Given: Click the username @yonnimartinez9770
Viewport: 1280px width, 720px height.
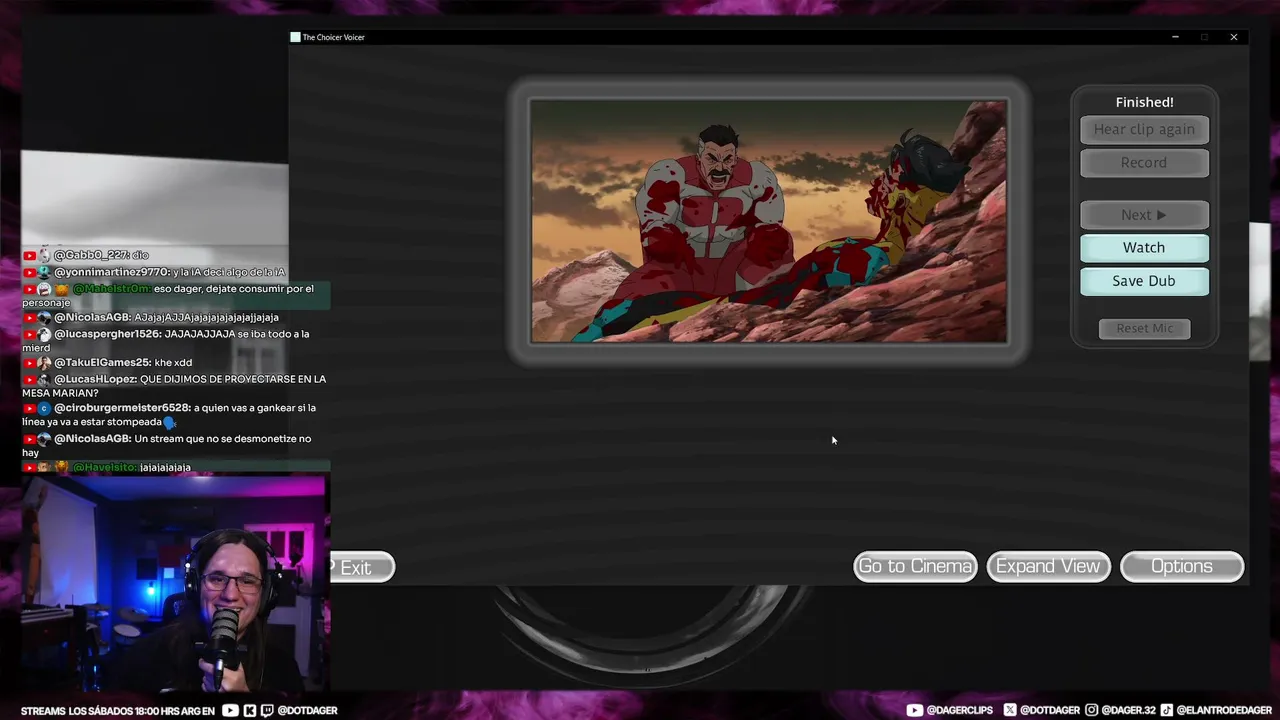Looking at the screenshot, I should (x=113, y=272).
